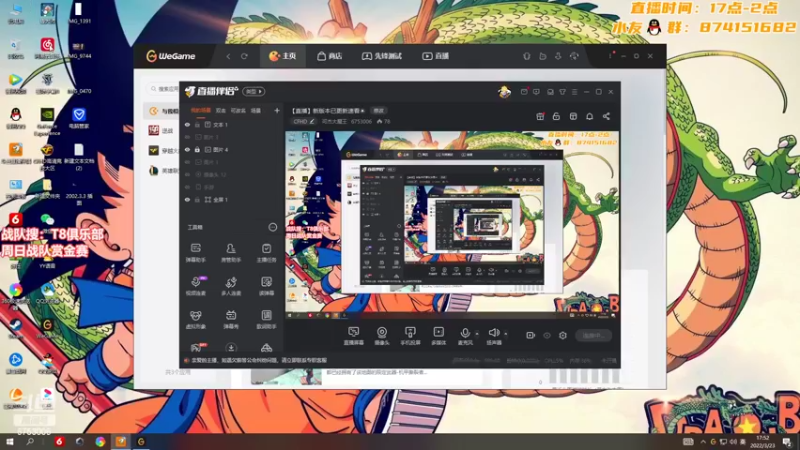800x450 pixels.
Task: Click WeGame search apps field
Action: click(163, 89)
